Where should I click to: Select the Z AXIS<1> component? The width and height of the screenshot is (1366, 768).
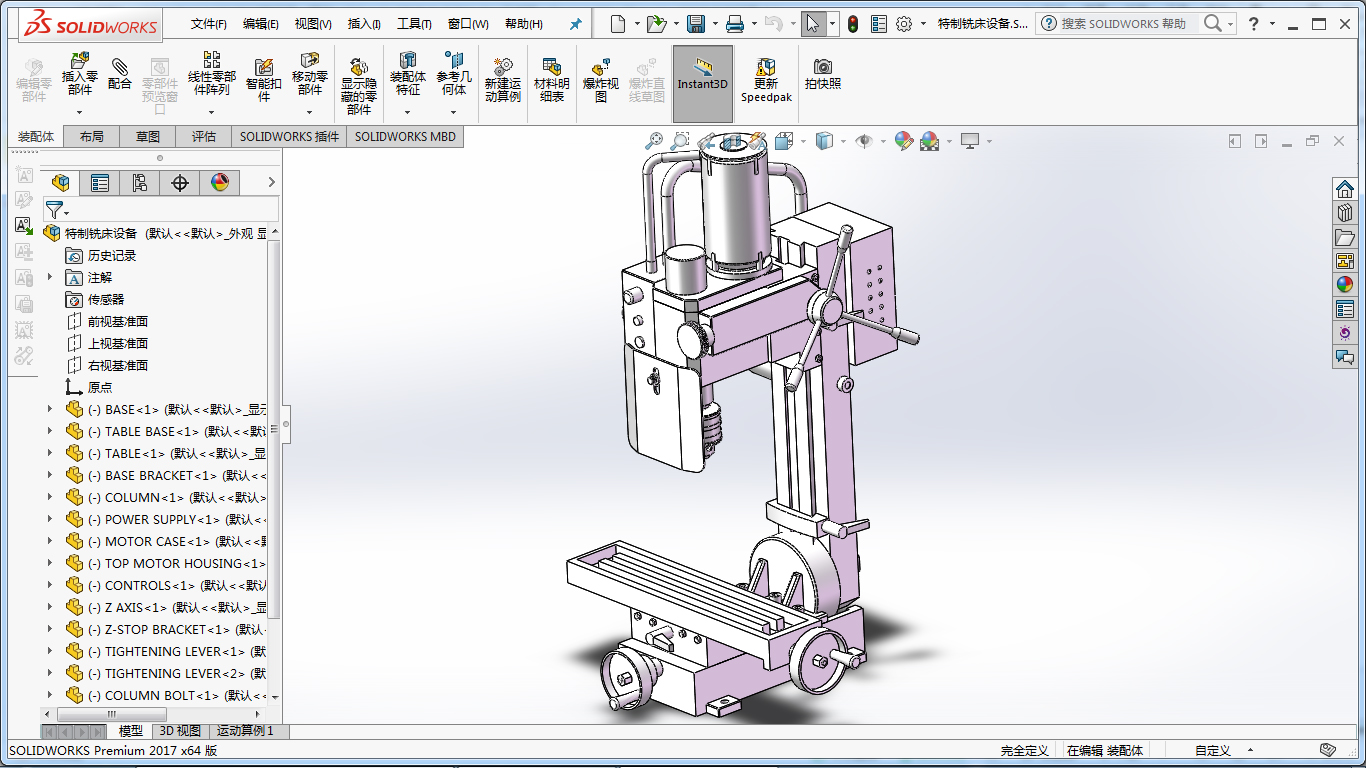click(166, 607)
